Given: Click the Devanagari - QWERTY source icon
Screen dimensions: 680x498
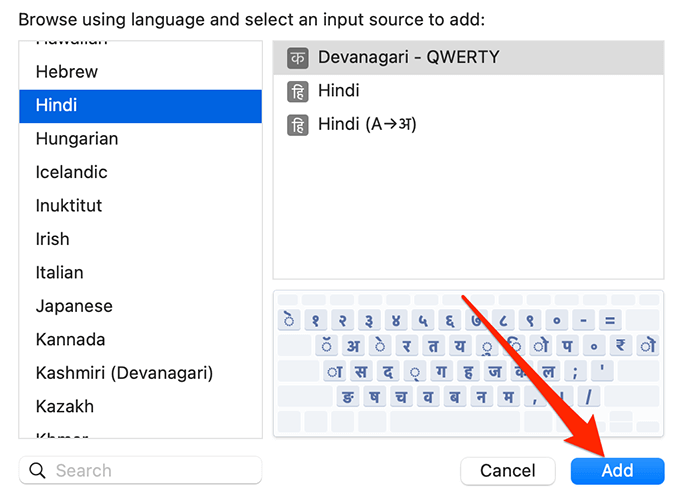Looking at the screenshot, I should click(x=297, y=58).
